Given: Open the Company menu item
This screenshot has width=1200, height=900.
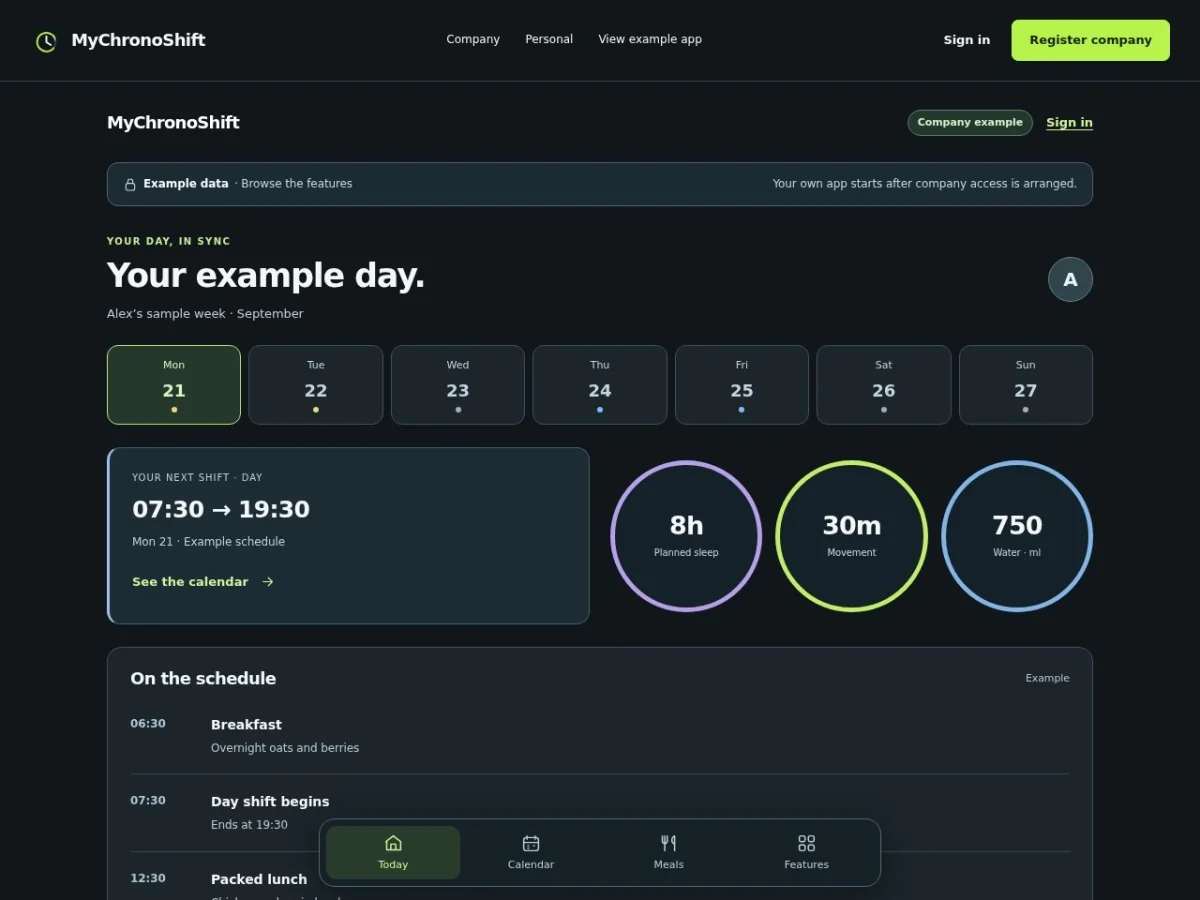Looking at the screenshot, I should (x=473, y=40).
